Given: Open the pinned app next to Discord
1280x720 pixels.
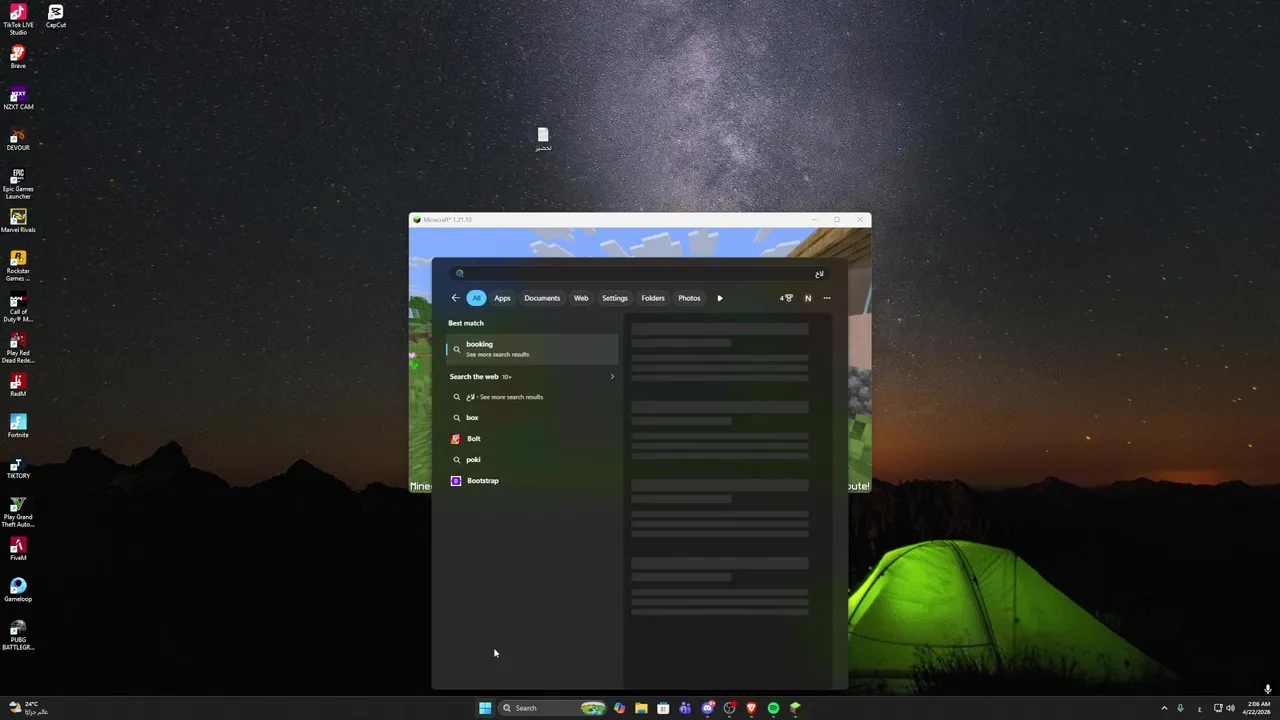Looking at the screenshot, I should (x=729, y=708).
